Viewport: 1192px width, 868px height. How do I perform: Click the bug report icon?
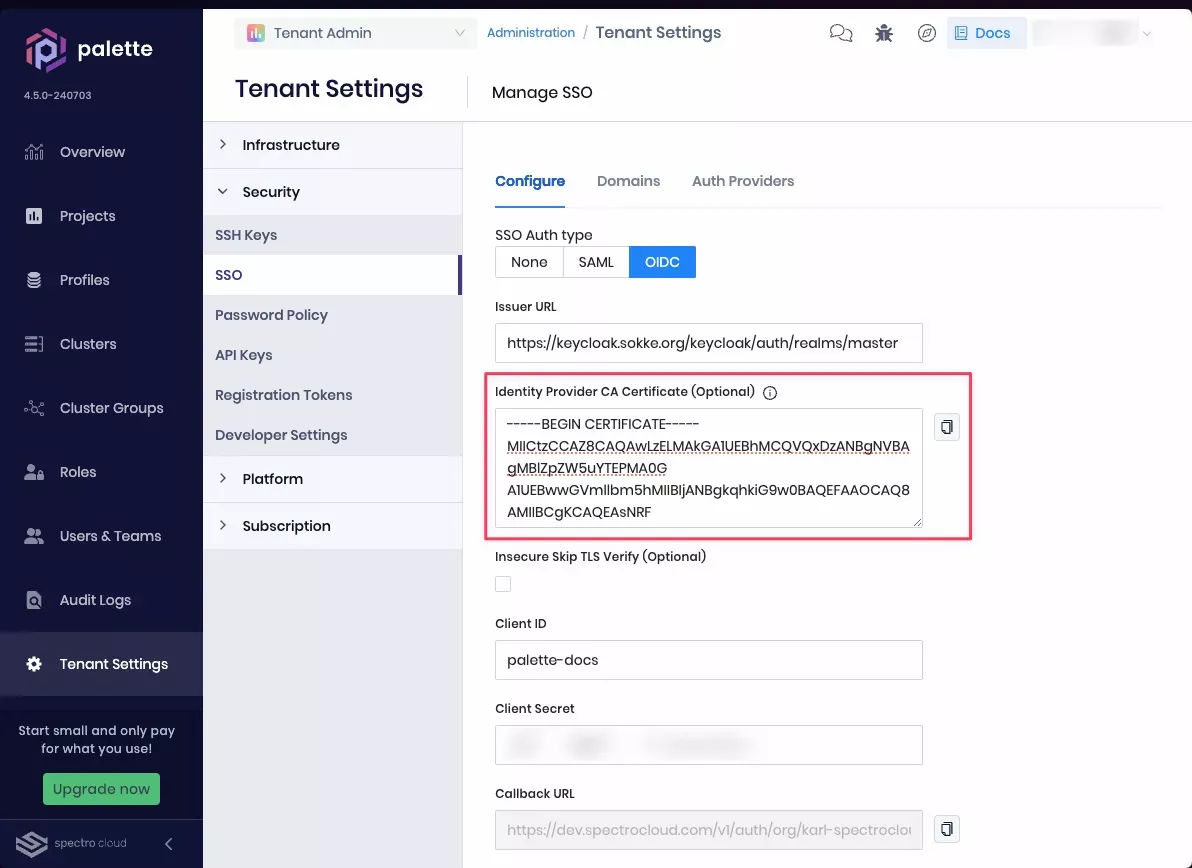(x=883, y=32)
